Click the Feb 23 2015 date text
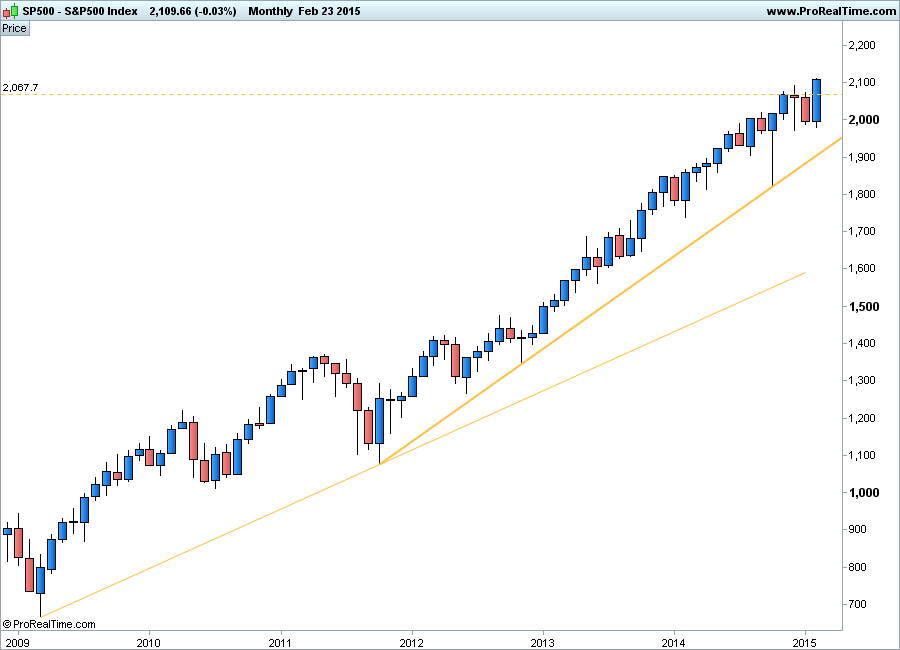The height and width of the screenshot is (650, 900). [329, 11]
